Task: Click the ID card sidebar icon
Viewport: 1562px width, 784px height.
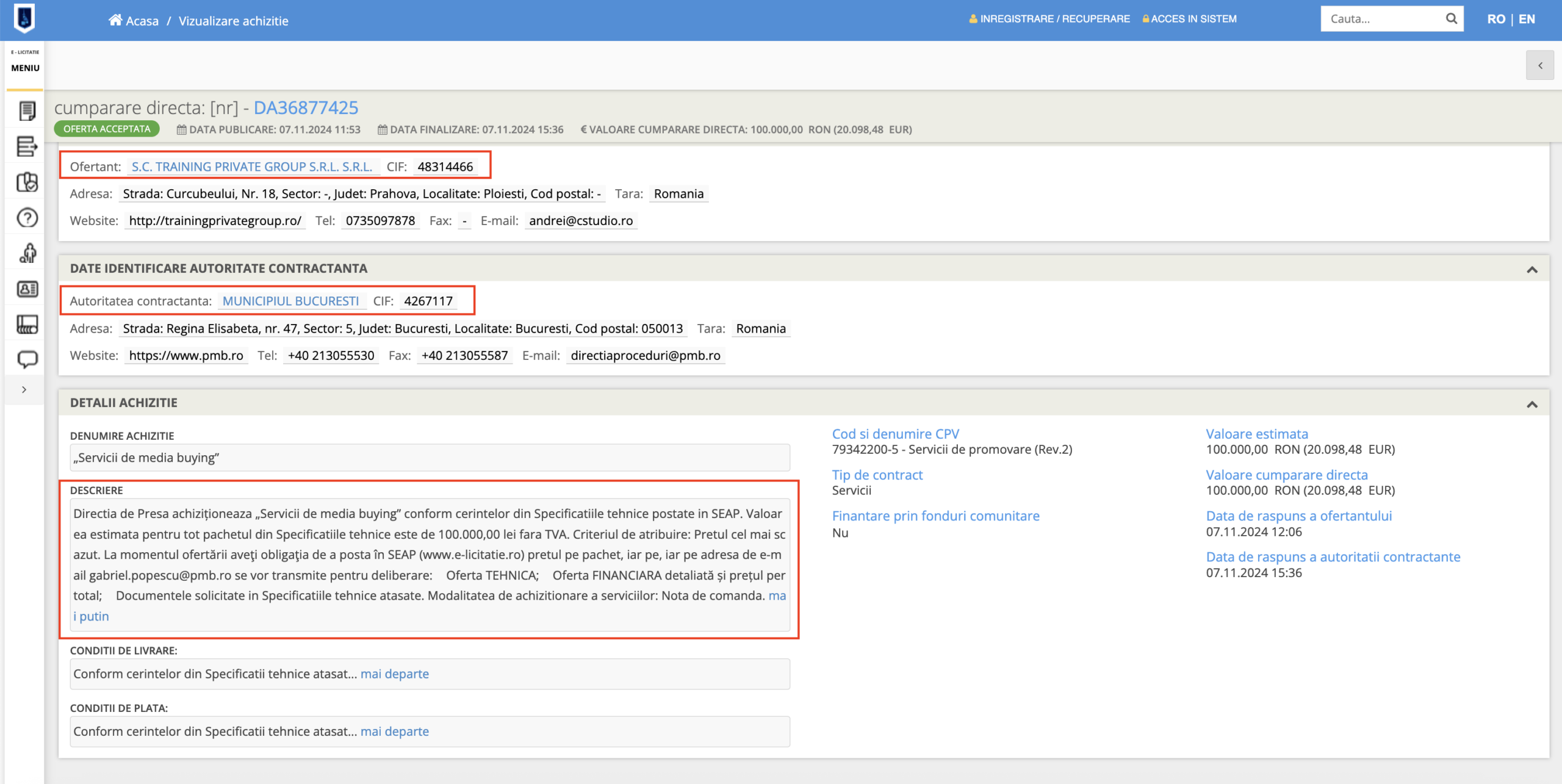Action: coord(27,289)
